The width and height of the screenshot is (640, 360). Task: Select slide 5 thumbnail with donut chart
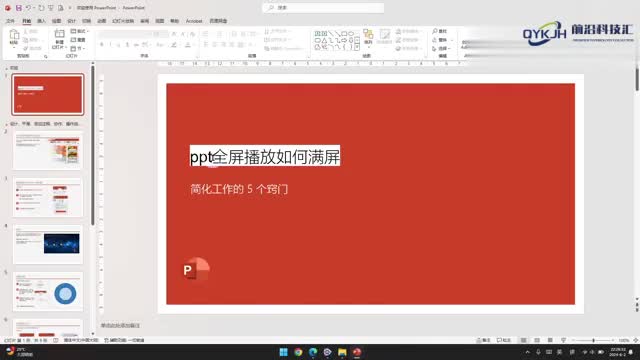pyautogui.click(x=48, y=291)
